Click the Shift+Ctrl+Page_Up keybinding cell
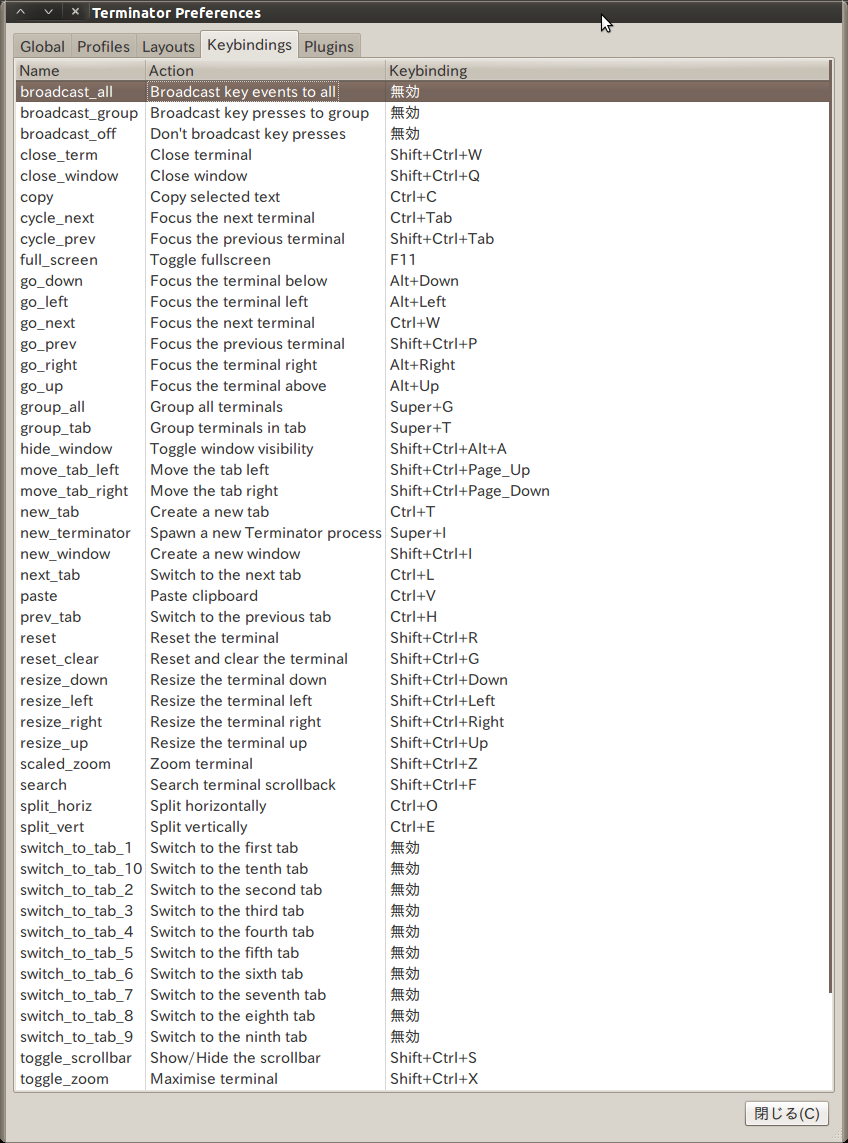The image size is (848, 1143). (x=460, y=470)
